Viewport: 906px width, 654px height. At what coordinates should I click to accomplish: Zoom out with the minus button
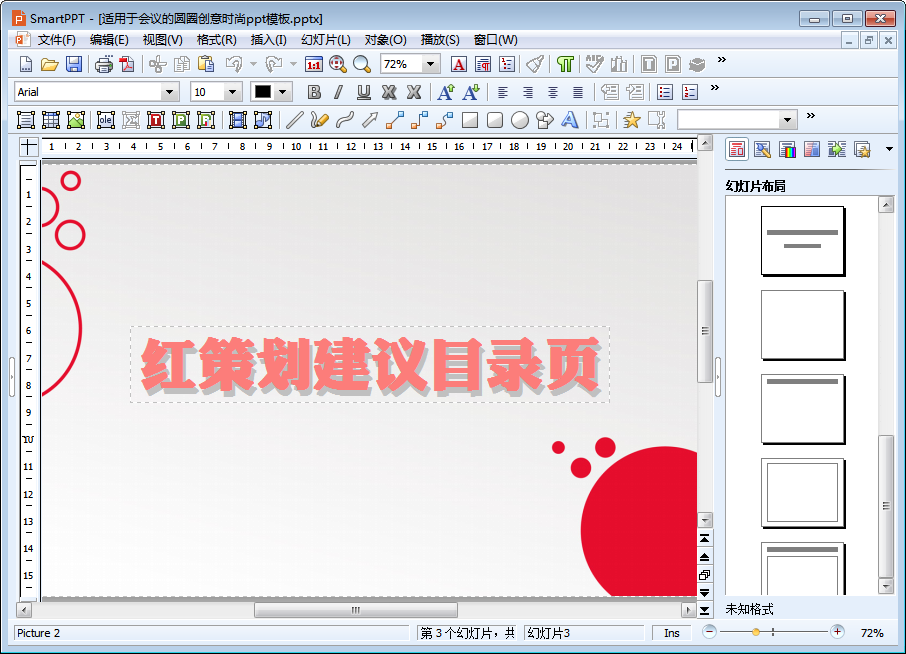710,632
